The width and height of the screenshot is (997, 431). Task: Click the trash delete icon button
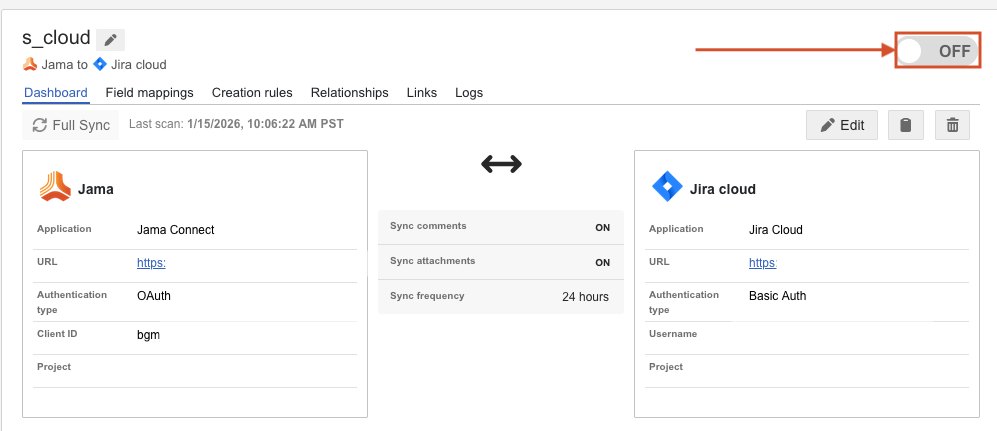click(x=952, y=125)
